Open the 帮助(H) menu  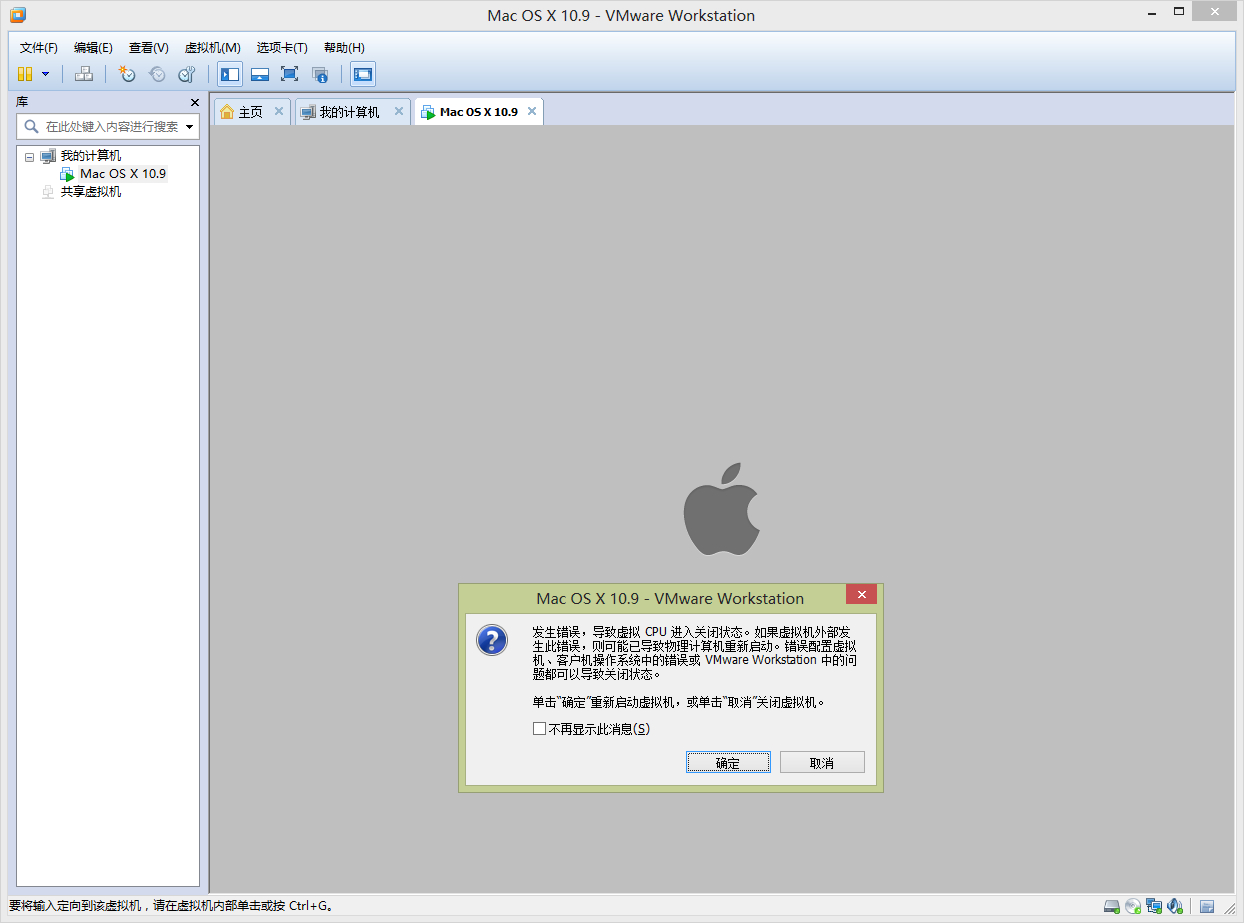[344, 48]
